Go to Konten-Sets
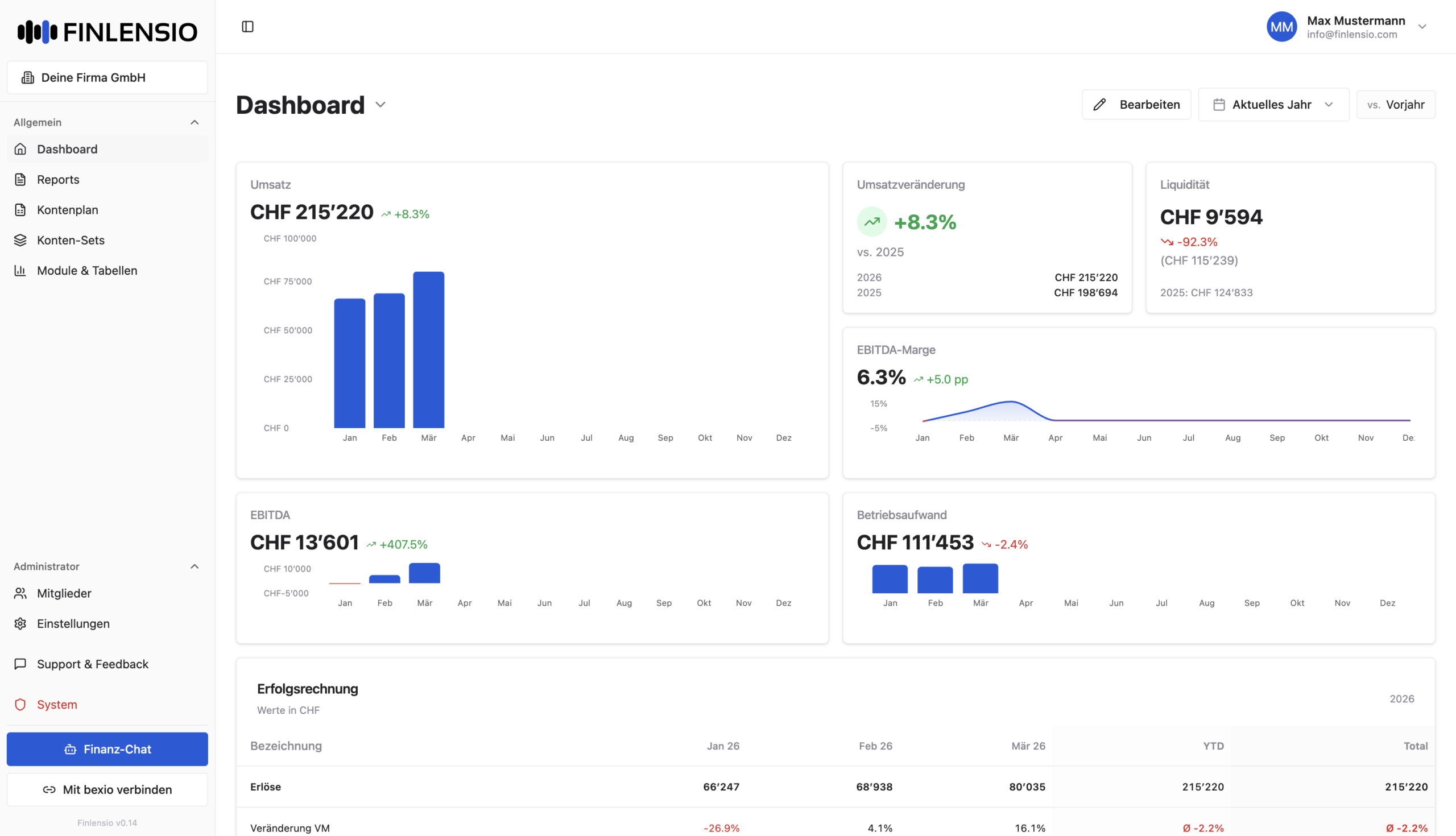This screenshot has height=836, width=1456. pyautogui.click(x=71, y=241)
